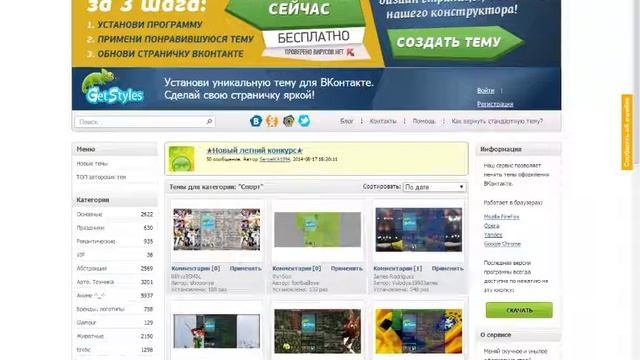
Task: Click the Регистрация link
Action: 495,104
